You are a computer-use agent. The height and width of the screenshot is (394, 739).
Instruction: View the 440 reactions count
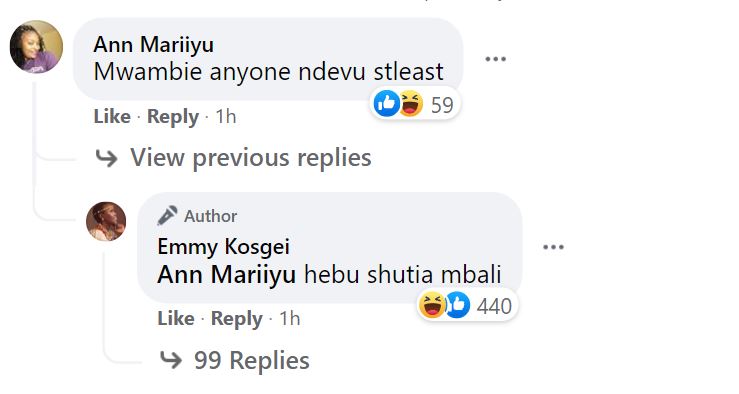click(494, 306)
